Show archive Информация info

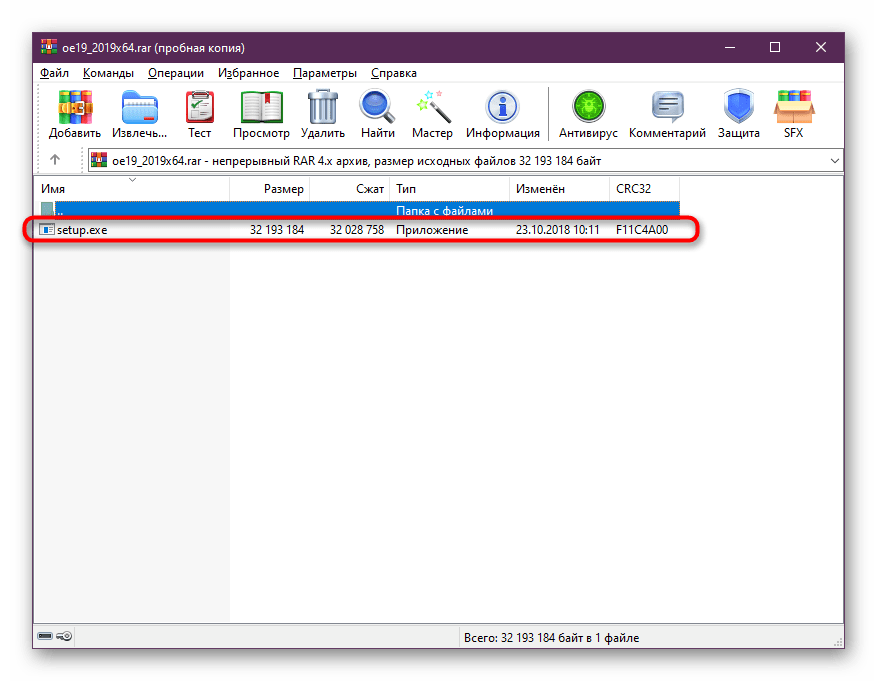(x=502, y=113)
